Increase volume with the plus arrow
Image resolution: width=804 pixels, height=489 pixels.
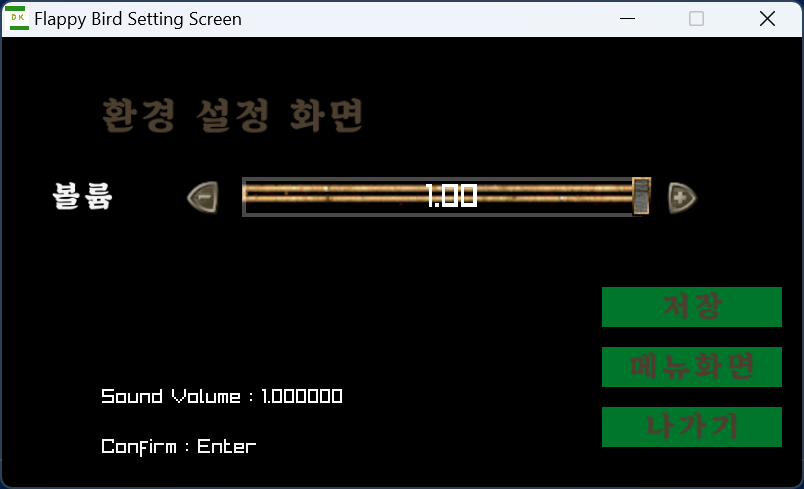click(682, 197)
